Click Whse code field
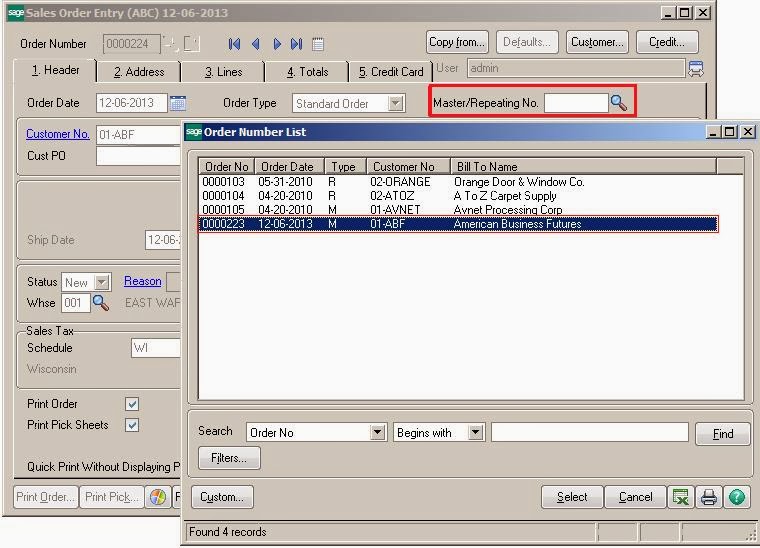The width and height of the screenshot is (760, 548). (x=76, y=303)
